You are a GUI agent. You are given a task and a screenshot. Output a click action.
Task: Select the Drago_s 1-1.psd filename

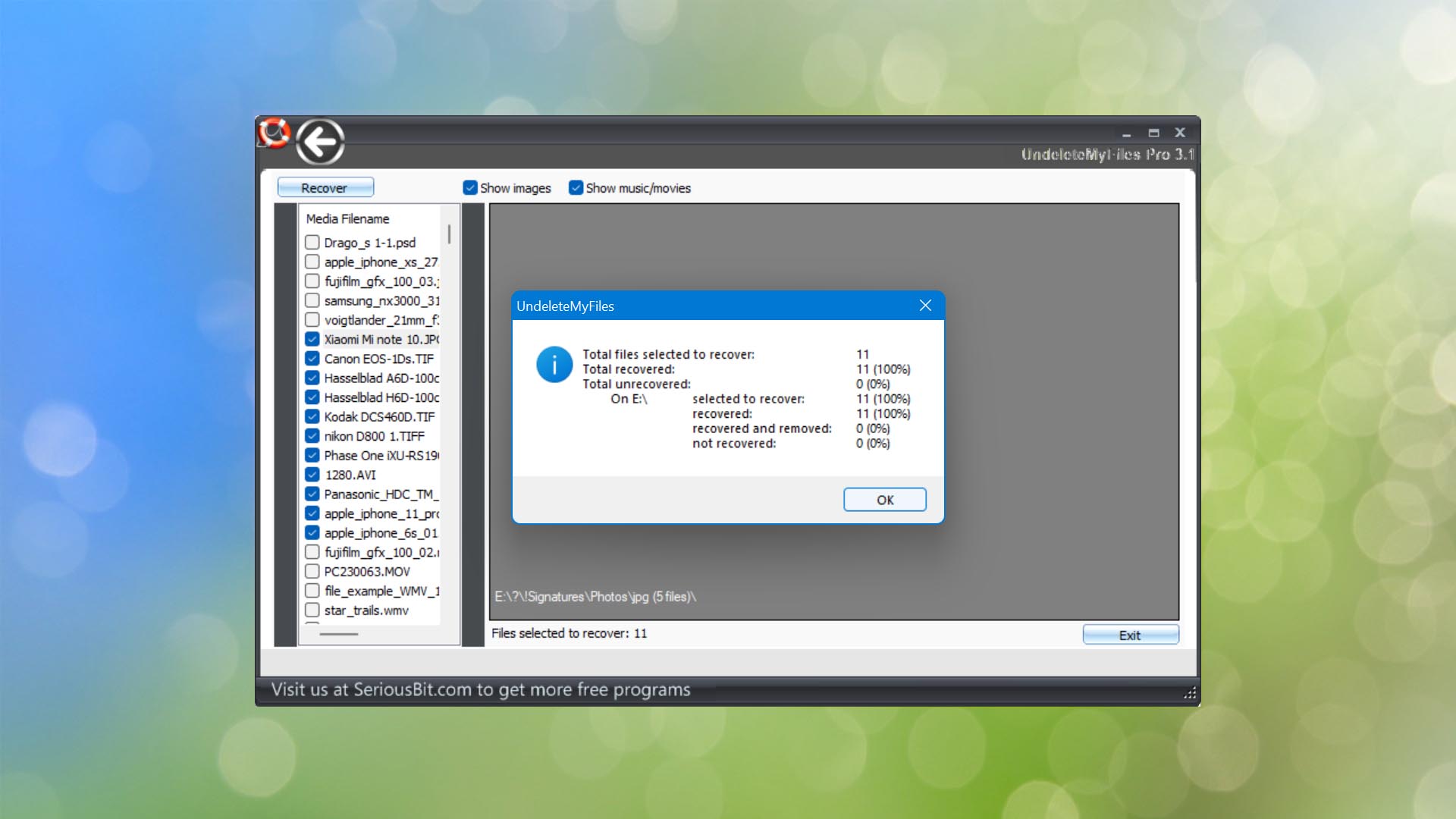[370, 243]
